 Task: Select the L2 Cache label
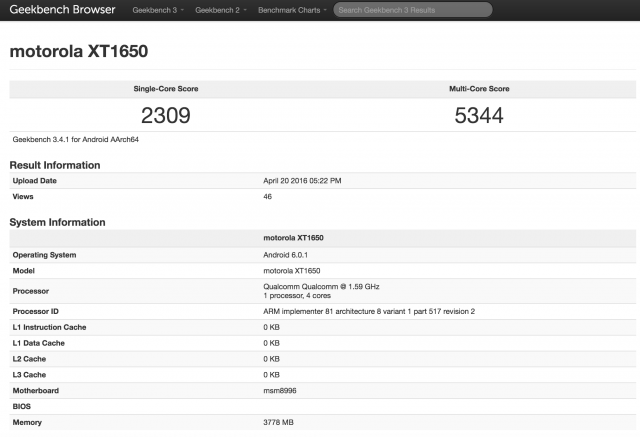29,359
